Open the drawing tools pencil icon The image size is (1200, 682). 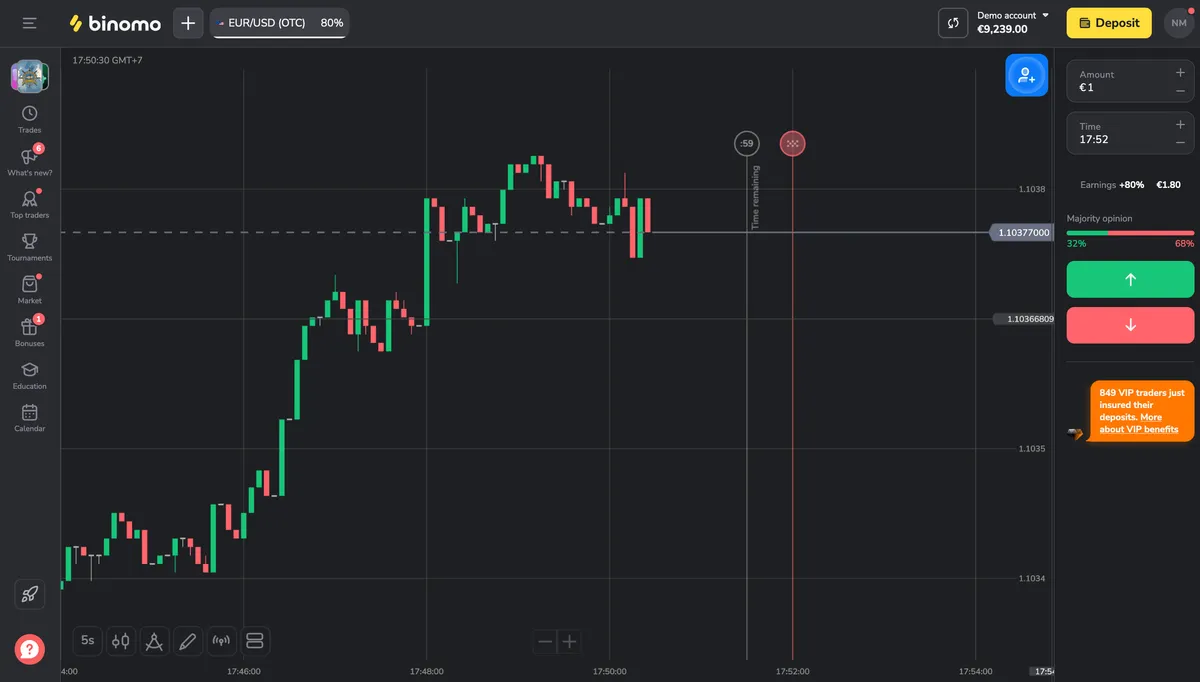[x=187, y=640]
